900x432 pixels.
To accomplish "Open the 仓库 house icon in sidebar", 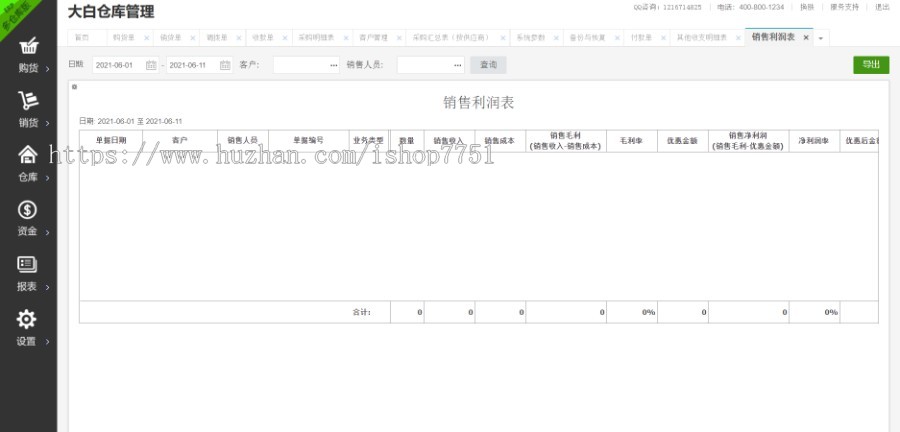I will click(28, 155).
